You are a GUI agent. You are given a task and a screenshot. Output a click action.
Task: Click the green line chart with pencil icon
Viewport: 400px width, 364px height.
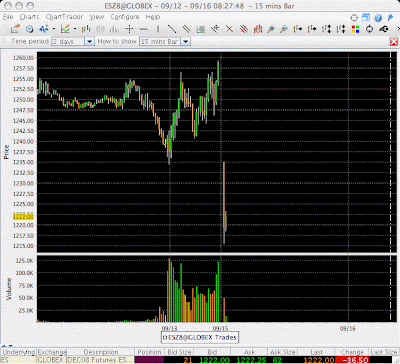point(65,29)
